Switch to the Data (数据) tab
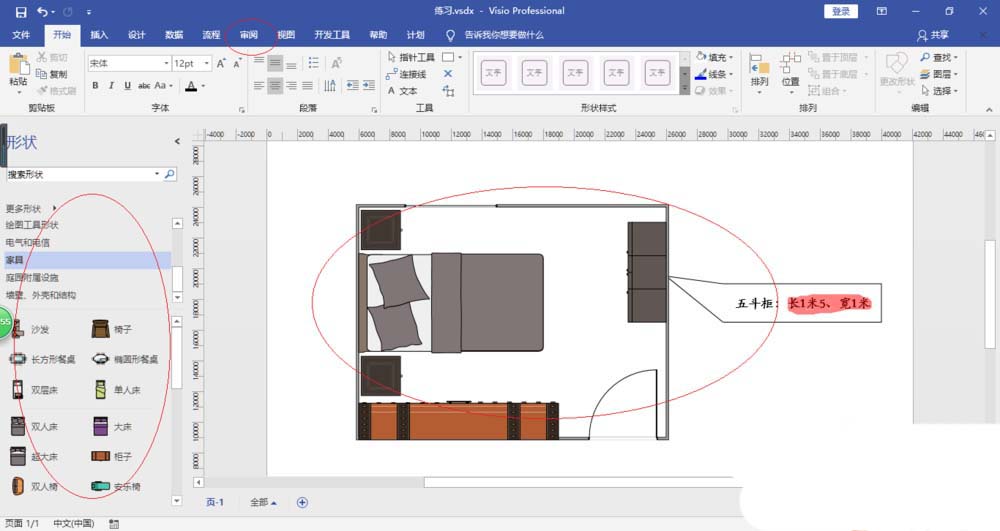Screen dimensions: 1000x531 click(174, 35)
